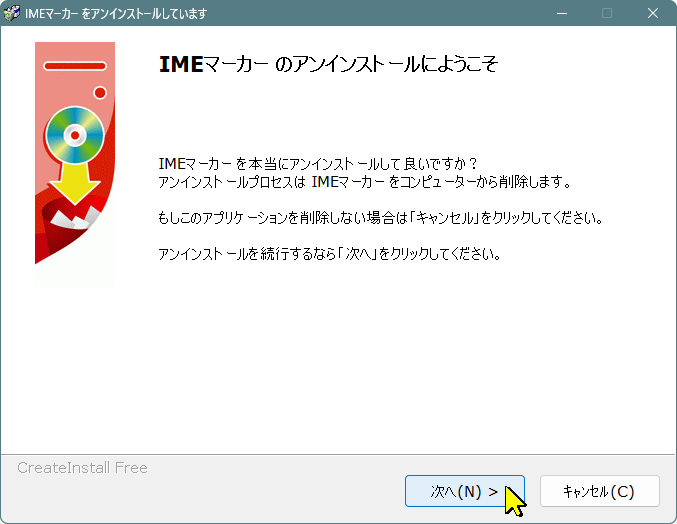Click the uninstall wizard disc artwork

point(75,164)
